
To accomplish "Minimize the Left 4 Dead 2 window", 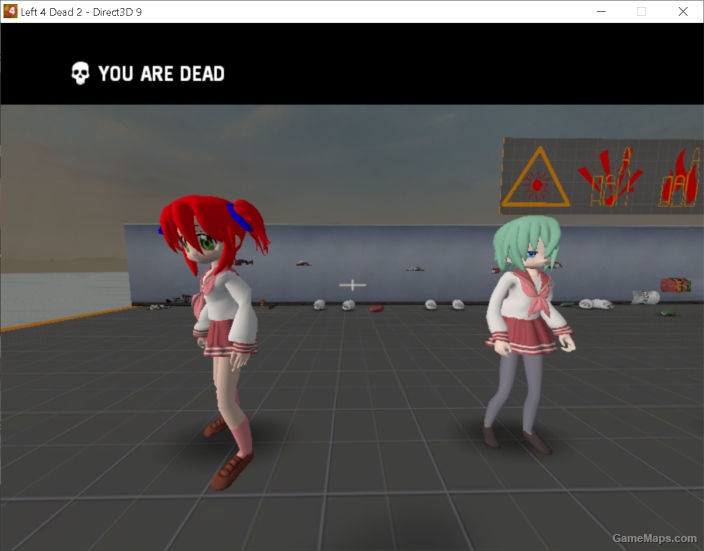I will [x=601, y=12].
